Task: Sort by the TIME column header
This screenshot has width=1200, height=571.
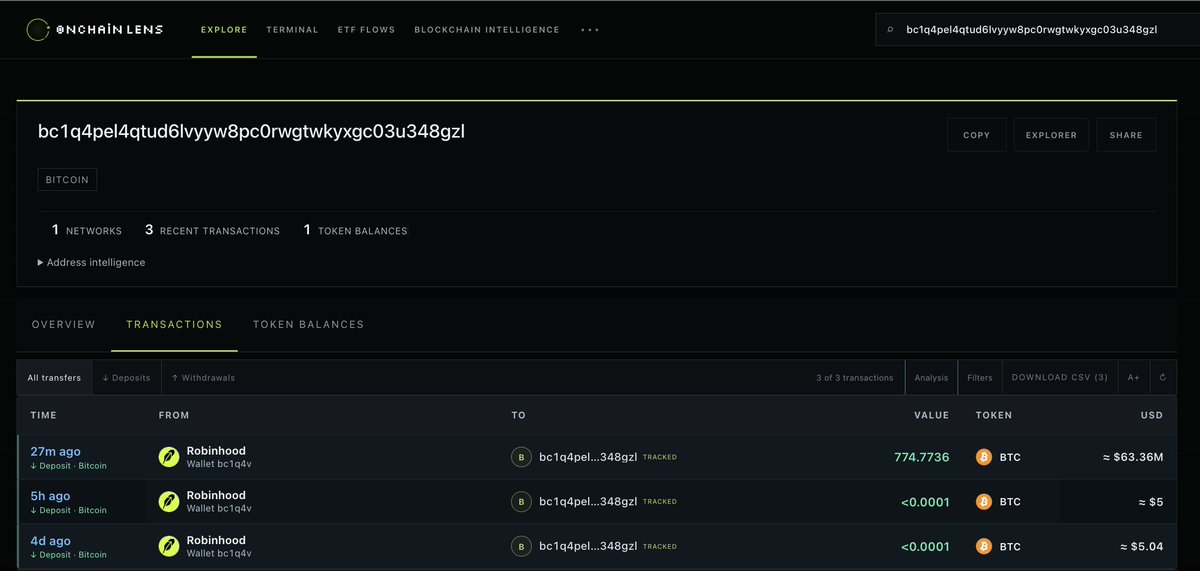Action: pos(44,415)
